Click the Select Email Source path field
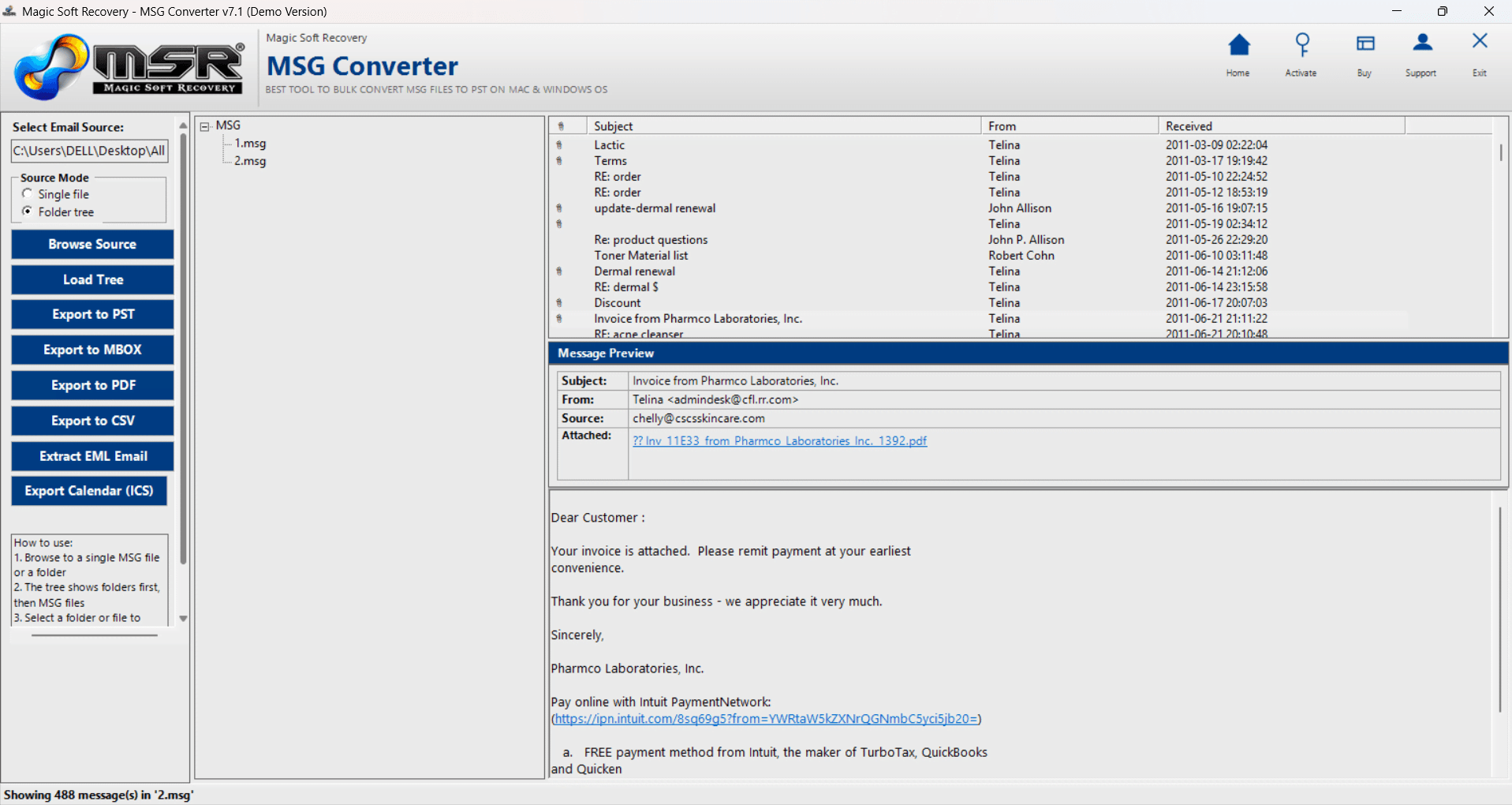Viewport: 1512px width, 805px height. click(x=89, y=151)
